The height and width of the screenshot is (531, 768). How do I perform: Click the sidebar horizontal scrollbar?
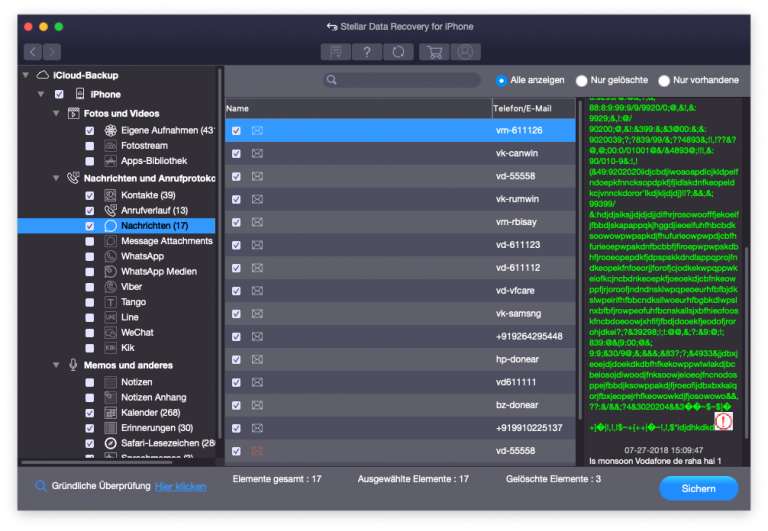[x=97, y=462]
